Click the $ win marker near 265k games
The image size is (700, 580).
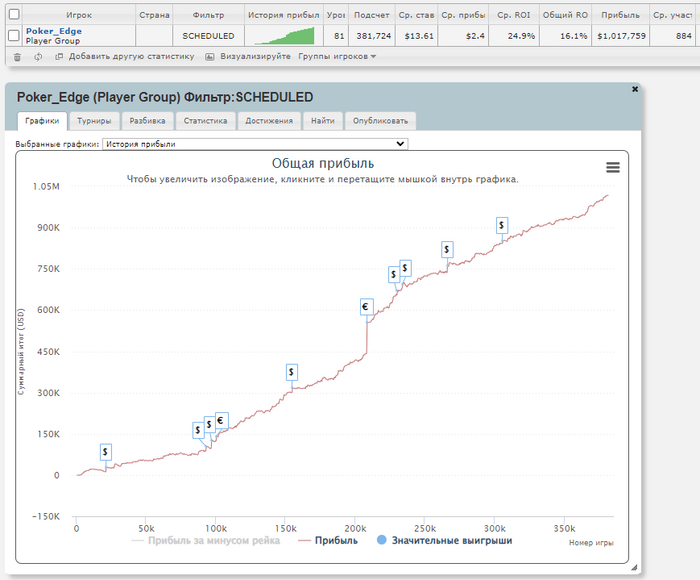point(447,249)
